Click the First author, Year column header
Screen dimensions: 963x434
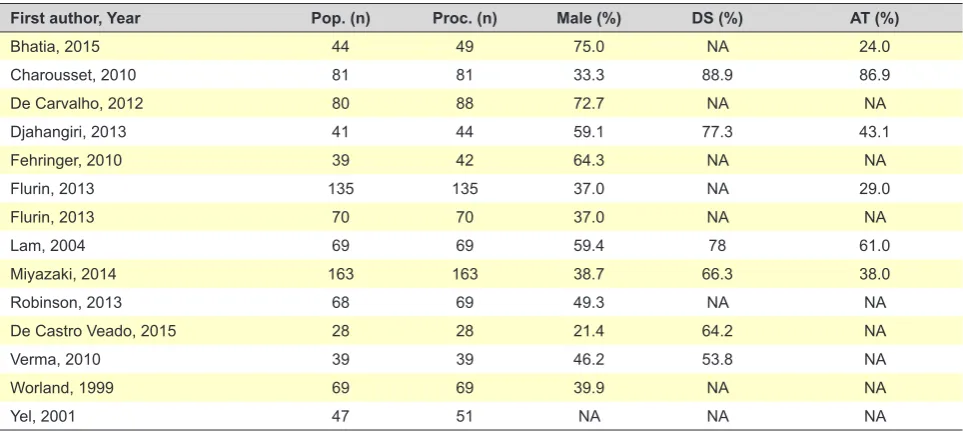coord(76,18)
